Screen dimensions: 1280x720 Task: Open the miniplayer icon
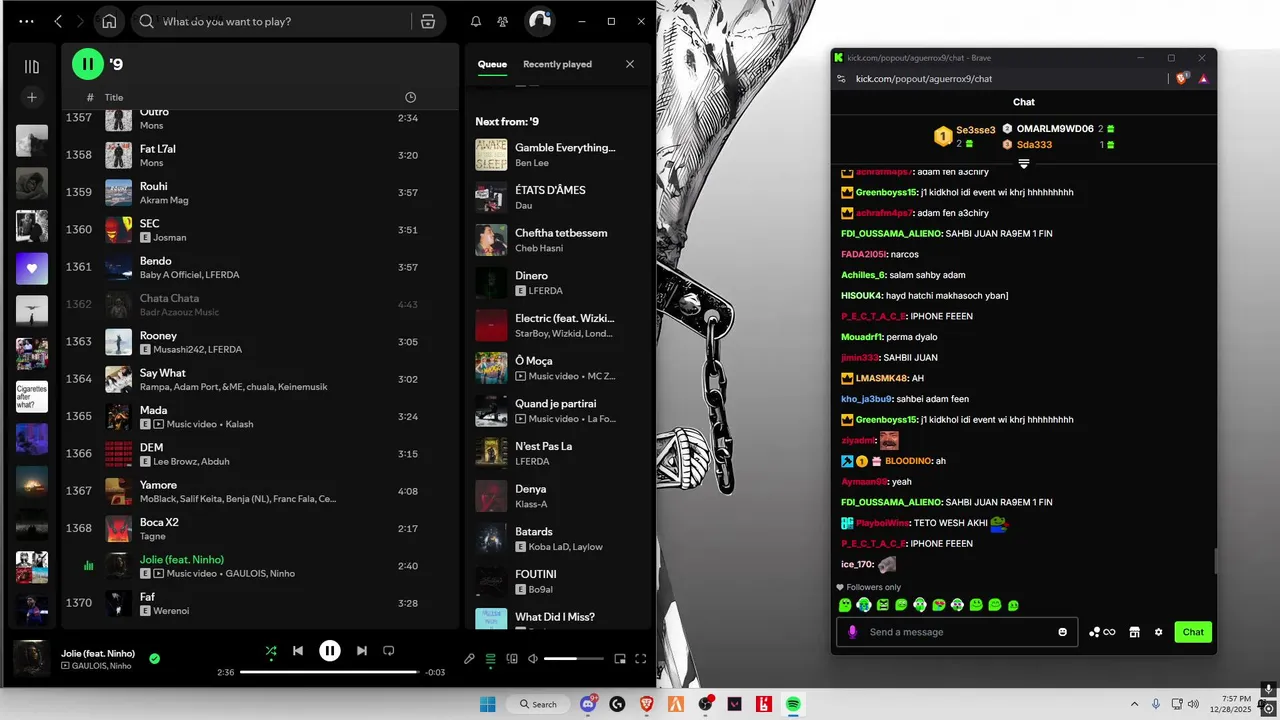tap(620, 659)
